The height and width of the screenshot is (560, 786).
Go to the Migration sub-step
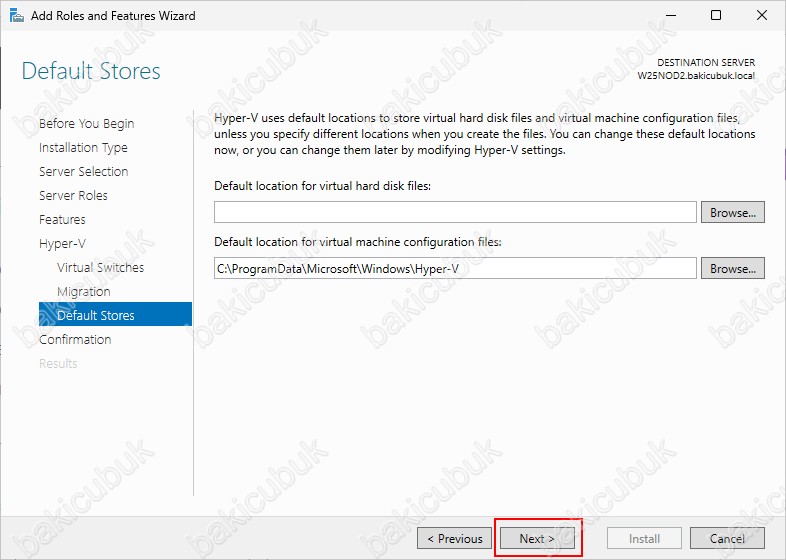click(84, 292)
